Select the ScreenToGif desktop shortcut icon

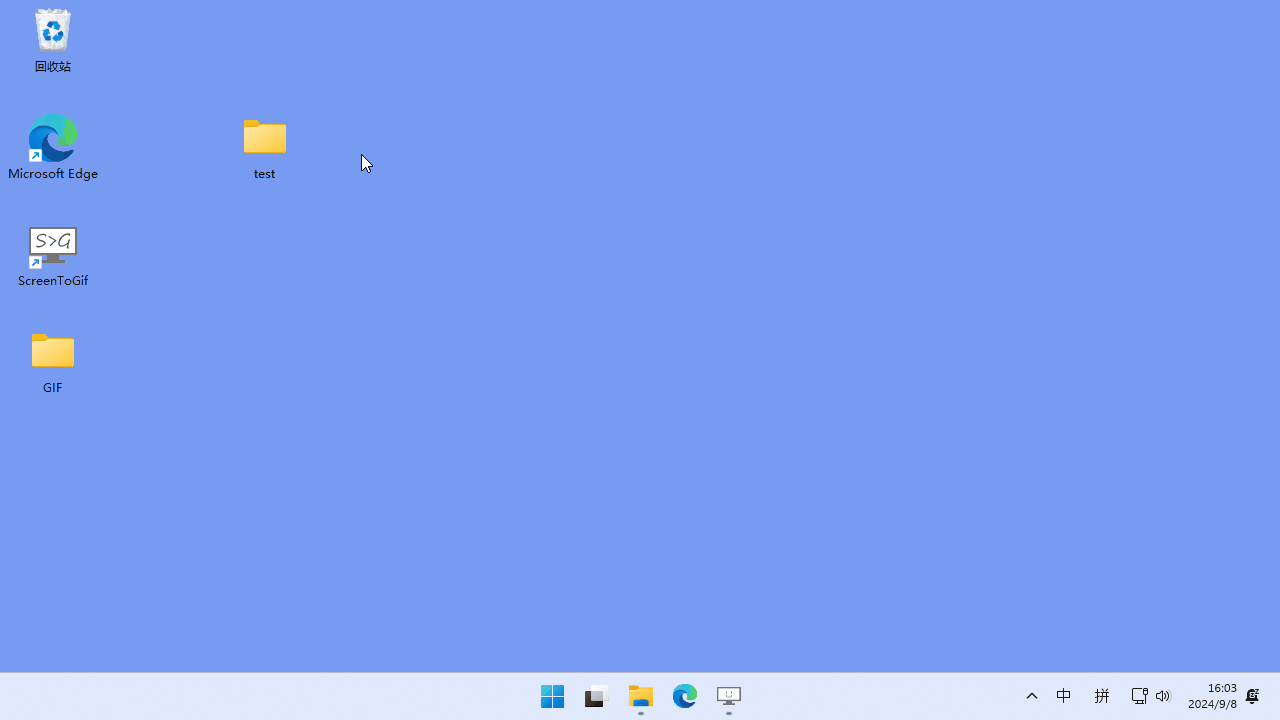tap(53, 246)
